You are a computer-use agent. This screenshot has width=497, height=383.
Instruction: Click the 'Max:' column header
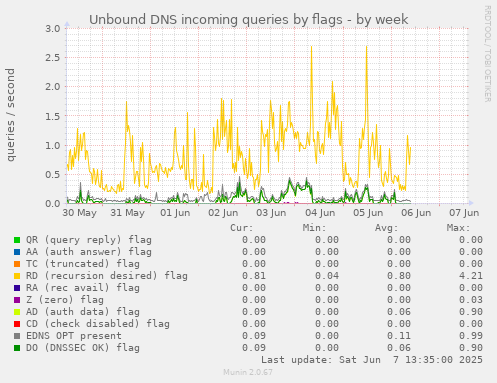(x=458, y=228)
